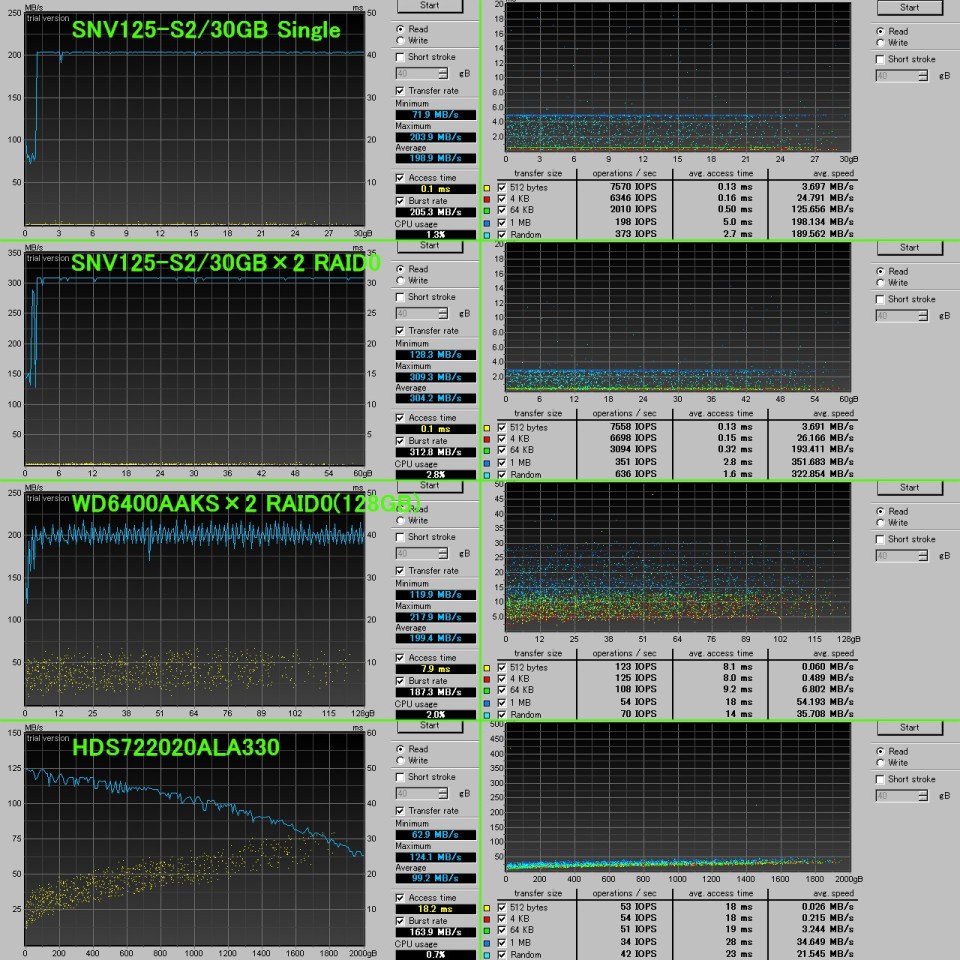Enable Short stroke in SNV125 RAID0 benchmark panel
The width and height of the screenshot is (960, 960).
coord(400,297)
